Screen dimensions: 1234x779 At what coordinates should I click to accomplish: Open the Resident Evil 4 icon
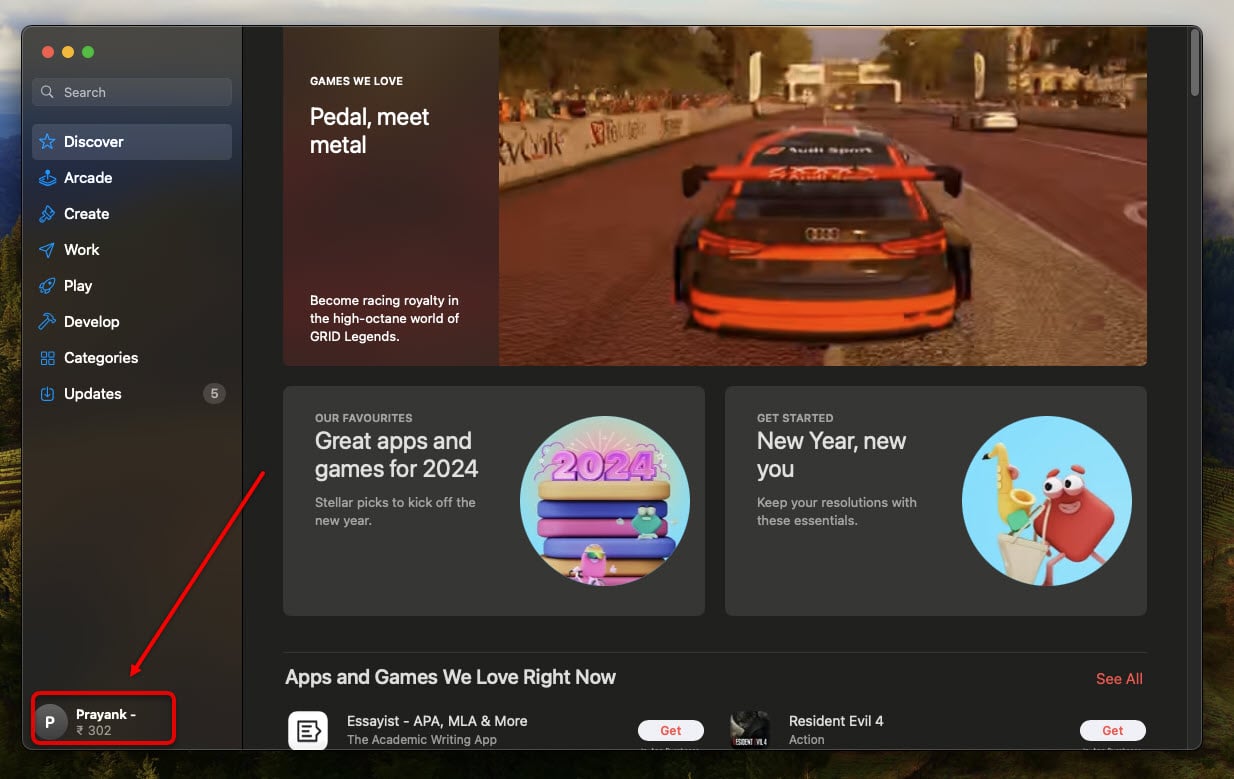(750, 730)
